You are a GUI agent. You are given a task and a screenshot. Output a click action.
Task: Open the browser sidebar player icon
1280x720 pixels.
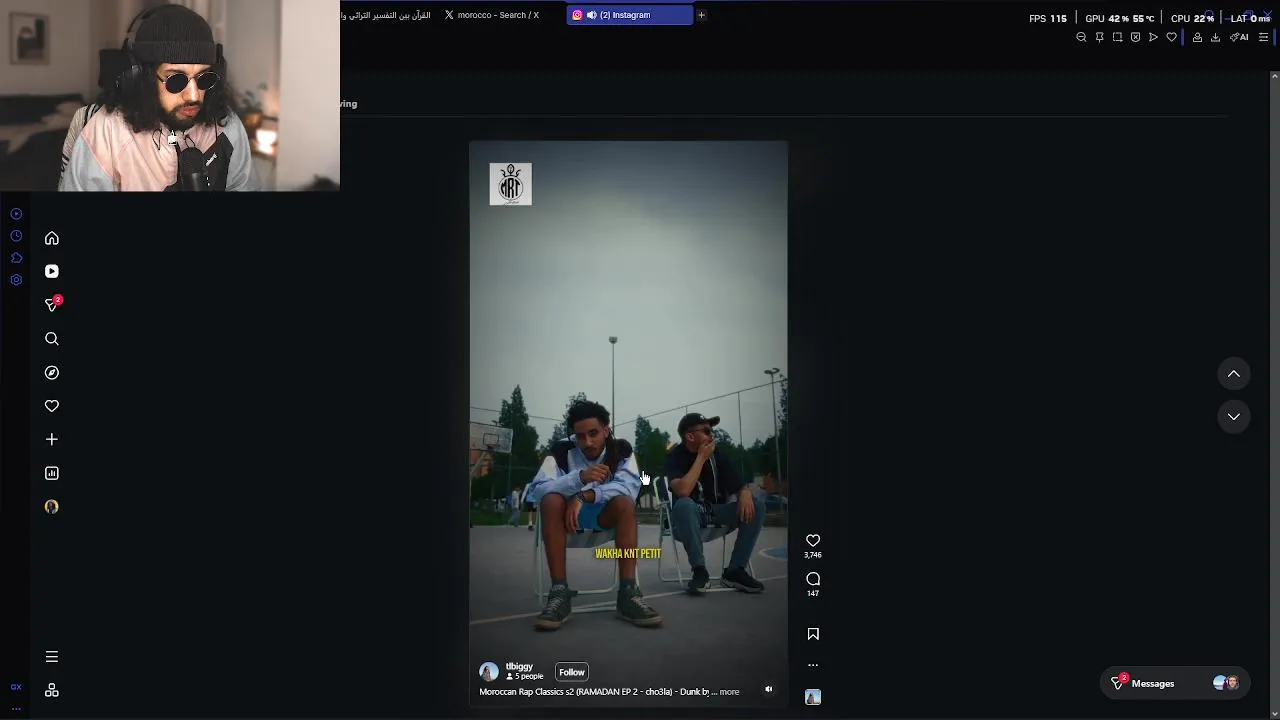[x=16, y=214]
